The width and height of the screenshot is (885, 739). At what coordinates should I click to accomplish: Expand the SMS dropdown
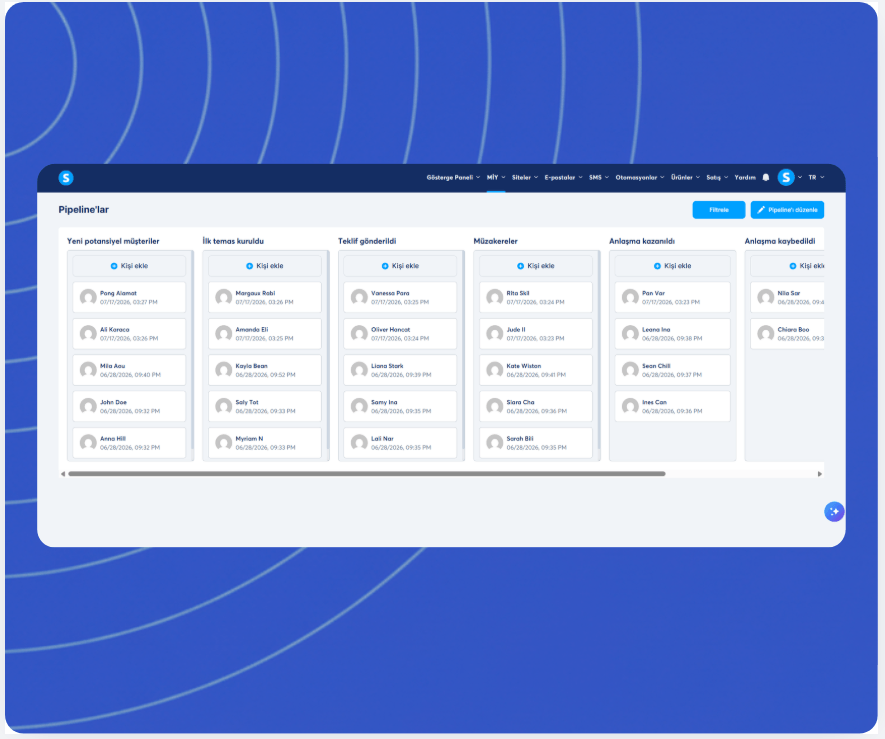coord(599,177)
